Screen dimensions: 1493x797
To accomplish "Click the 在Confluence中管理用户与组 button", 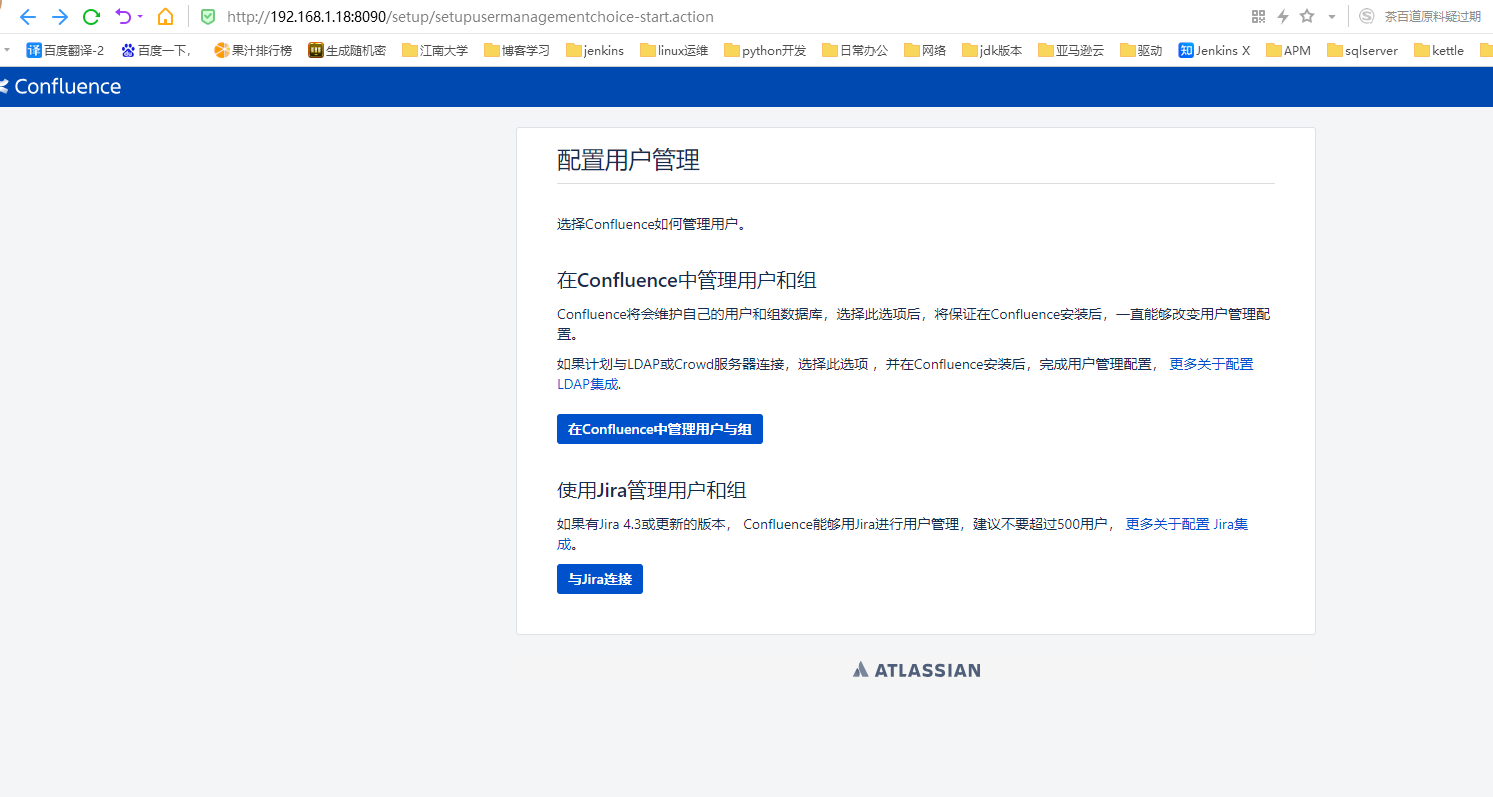I will coord(660,429).
